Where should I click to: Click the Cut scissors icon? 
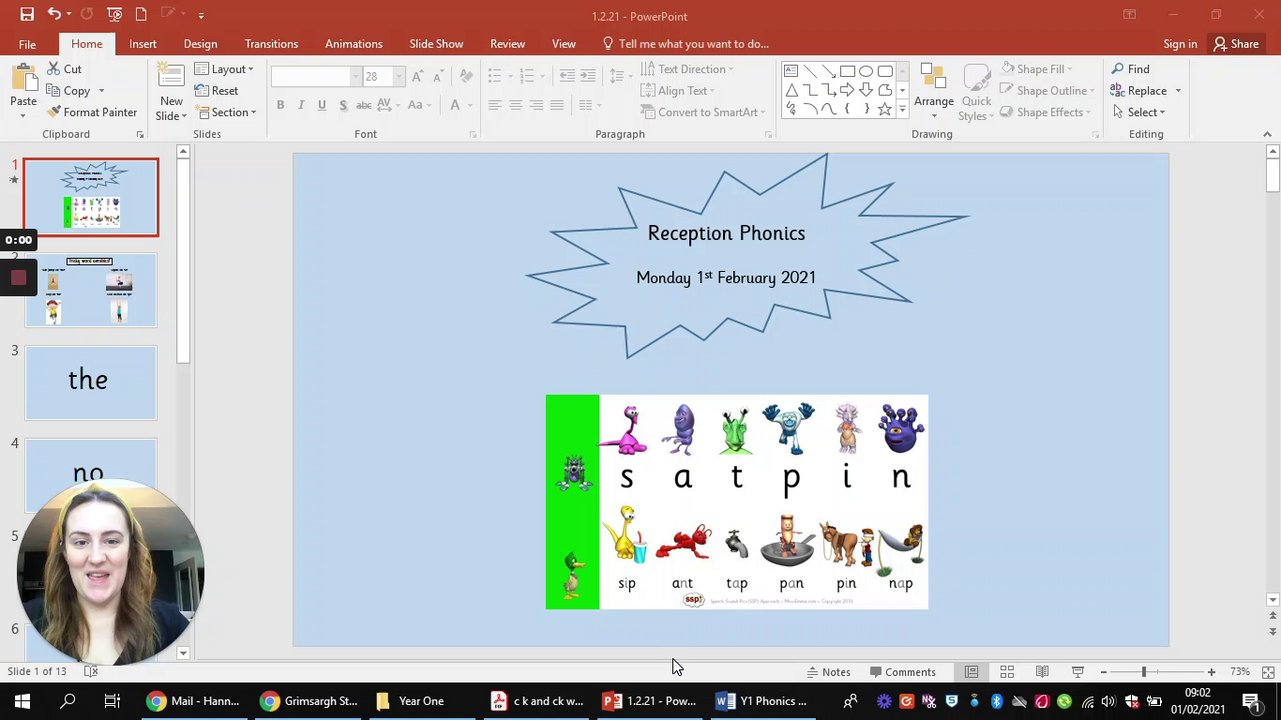point(53,69)
